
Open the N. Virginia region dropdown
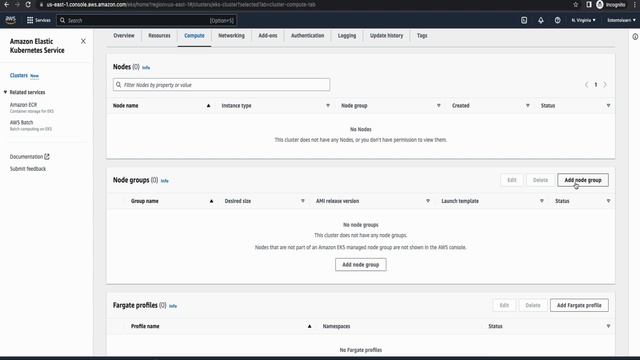(583, 20)
